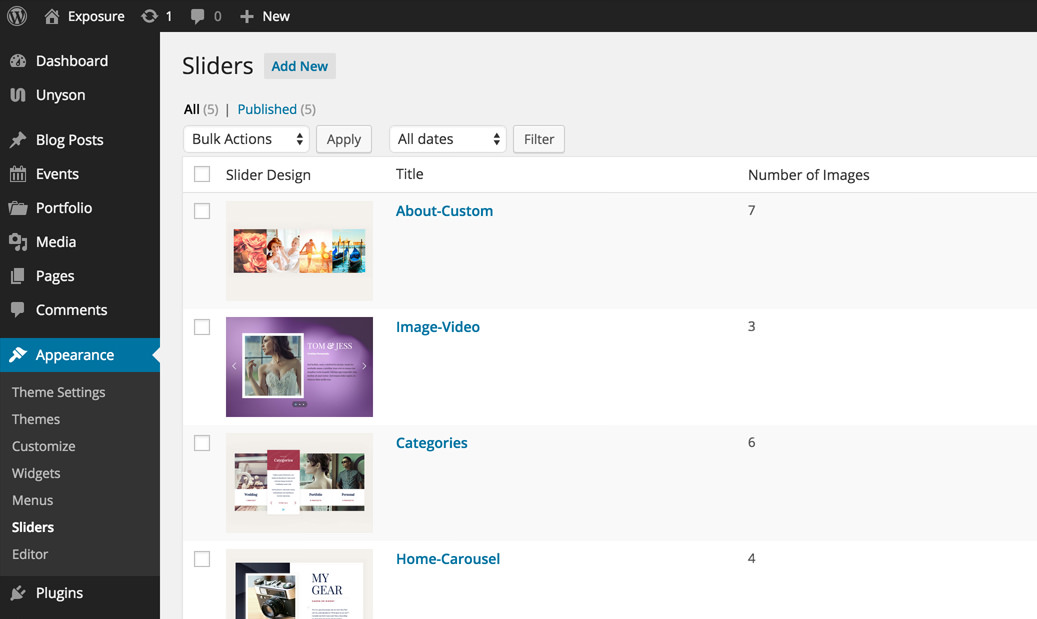The height and width of the screenshot is (619, 1037).
Task: Click the home icon beside Exposure
Action: point(52,16)
